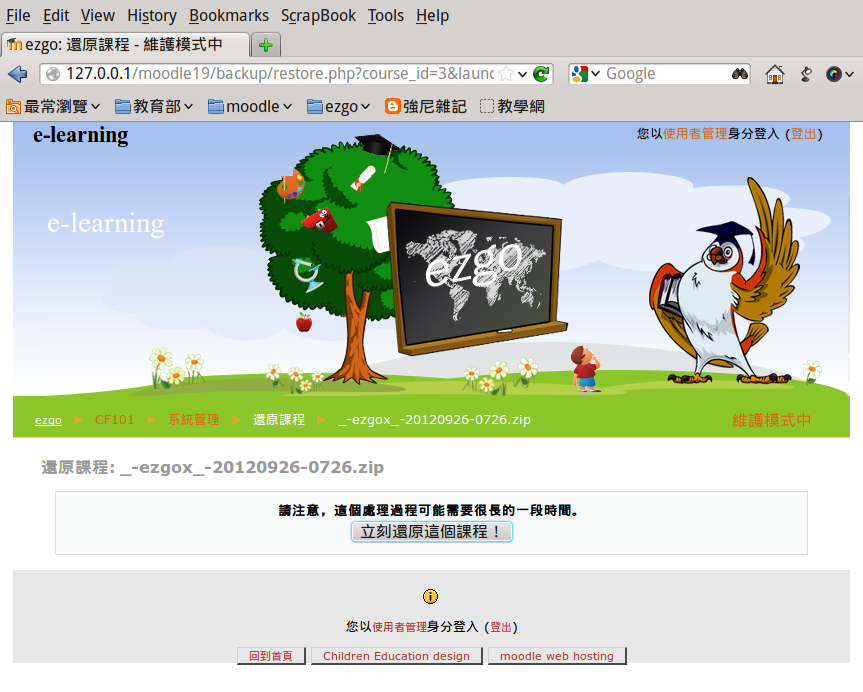This screenshot has width=863, height=692.
Task: Click the Children Education design button
Action: pyautogui.click(x=396, y=656)
